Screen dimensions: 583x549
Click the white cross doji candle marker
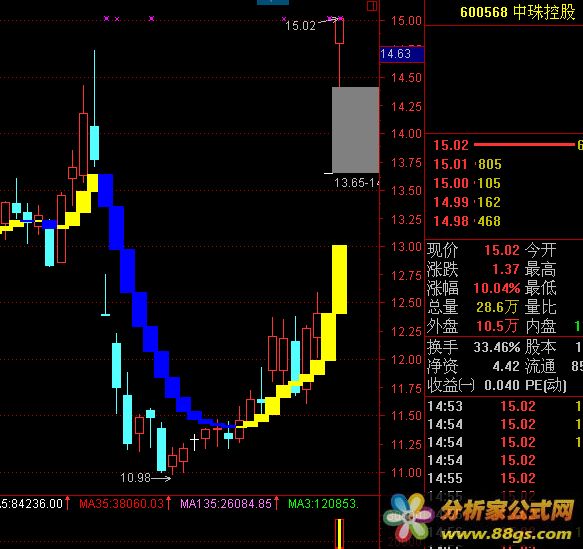click(x=194, y=442)
